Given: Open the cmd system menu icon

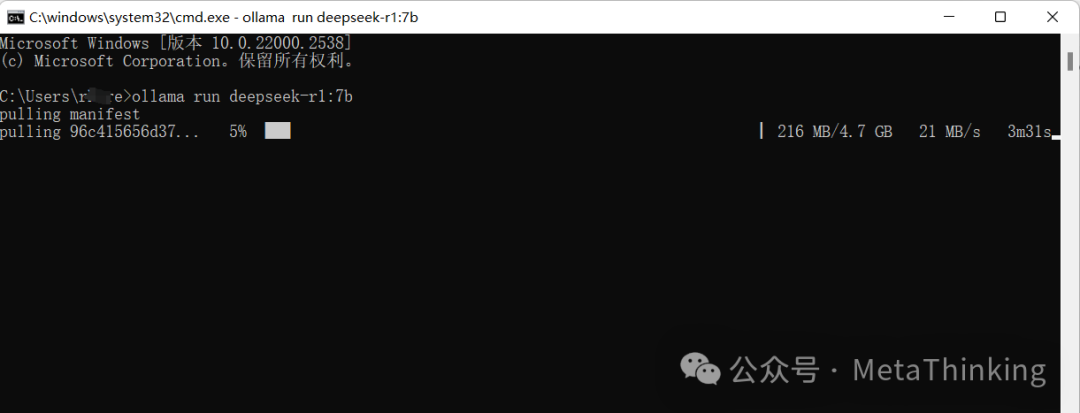Looking at the screenshot, I should click(15, 17).
